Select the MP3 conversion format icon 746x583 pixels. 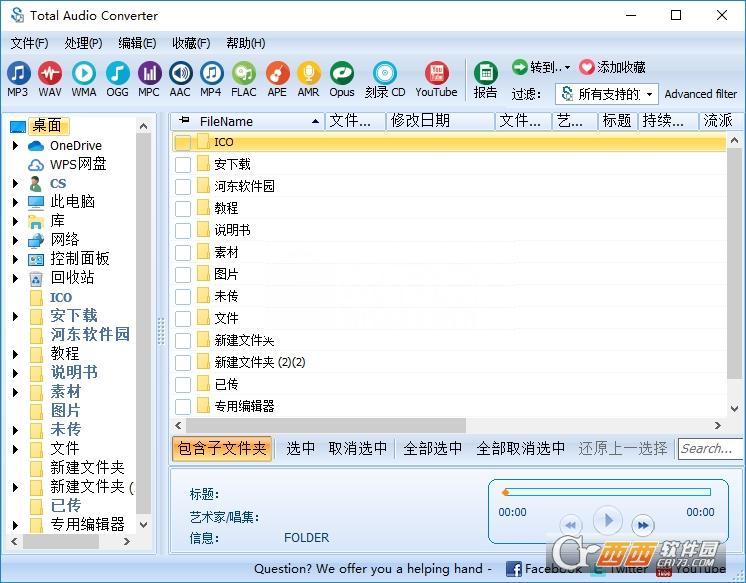tap(18, 74)
